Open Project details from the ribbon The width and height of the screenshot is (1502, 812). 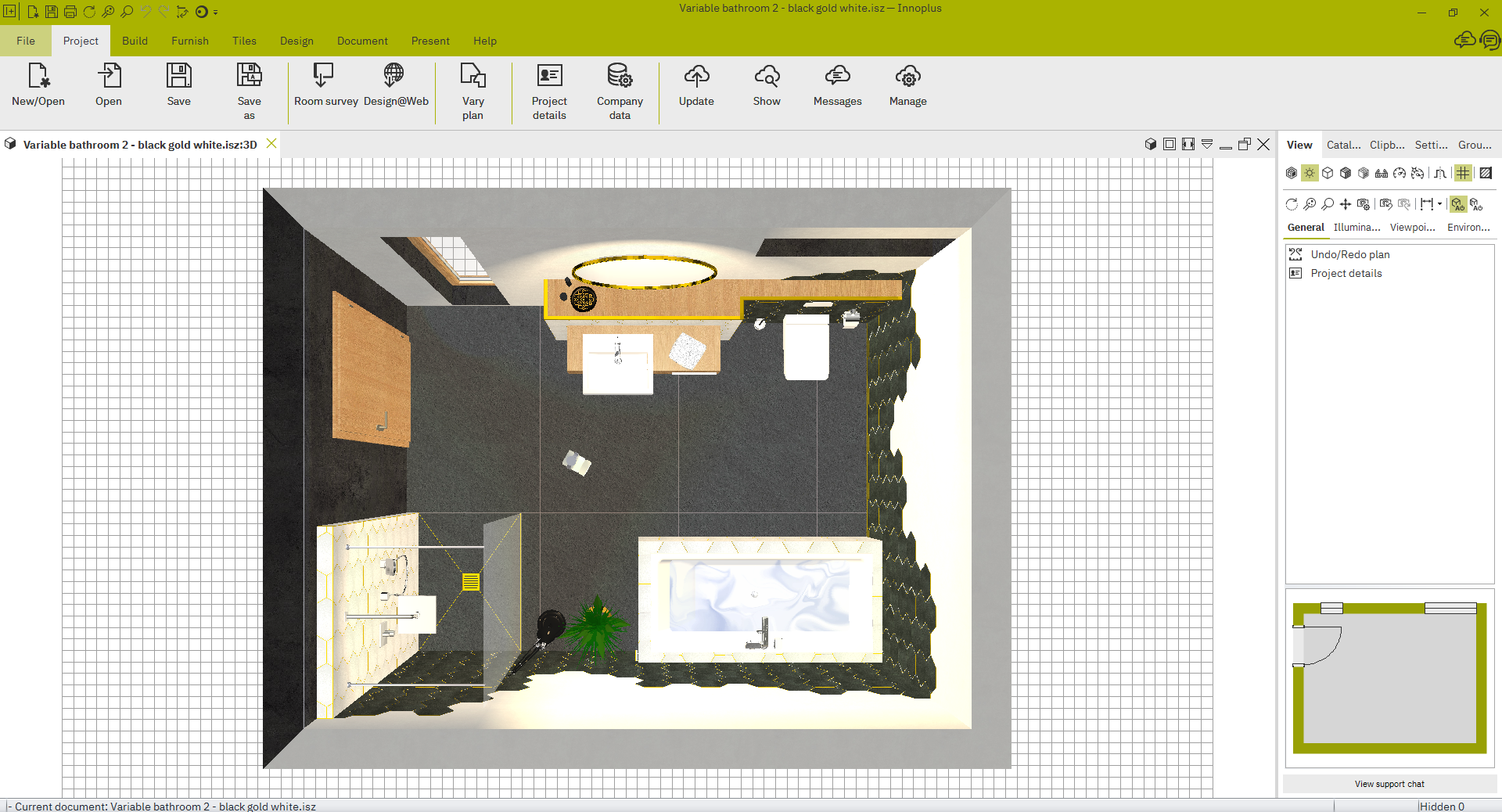(549, 92)
